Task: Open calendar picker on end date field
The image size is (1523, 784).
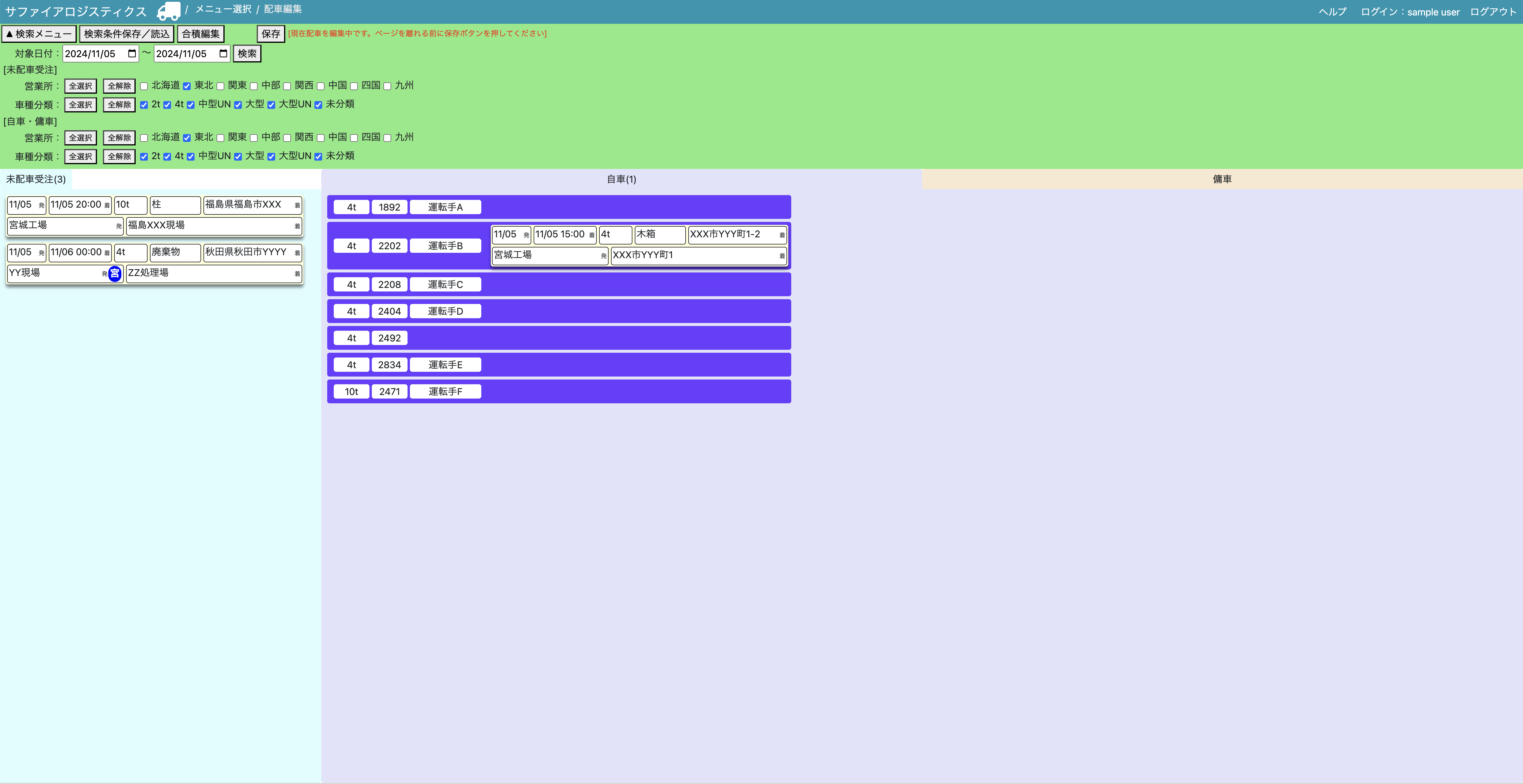Action: pos(223,54)
